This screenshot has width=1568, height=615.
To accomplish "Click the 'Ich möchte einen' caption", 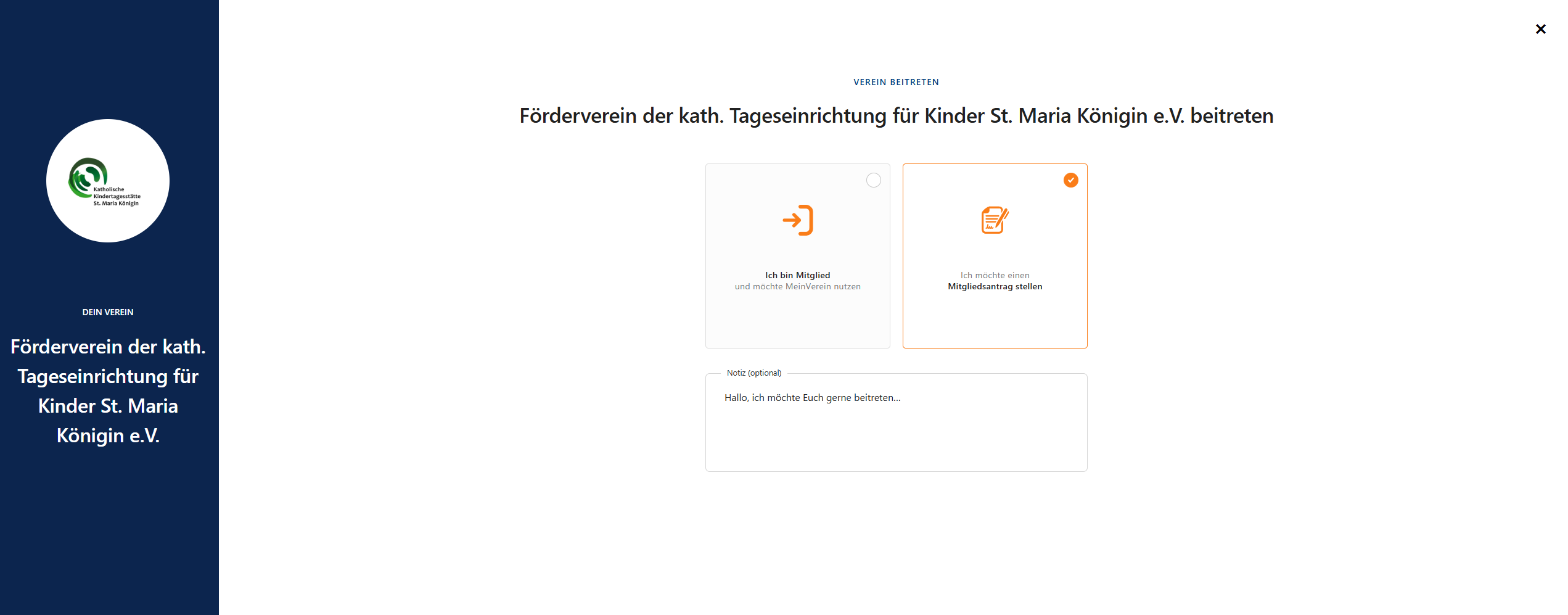I will (995, 275).
